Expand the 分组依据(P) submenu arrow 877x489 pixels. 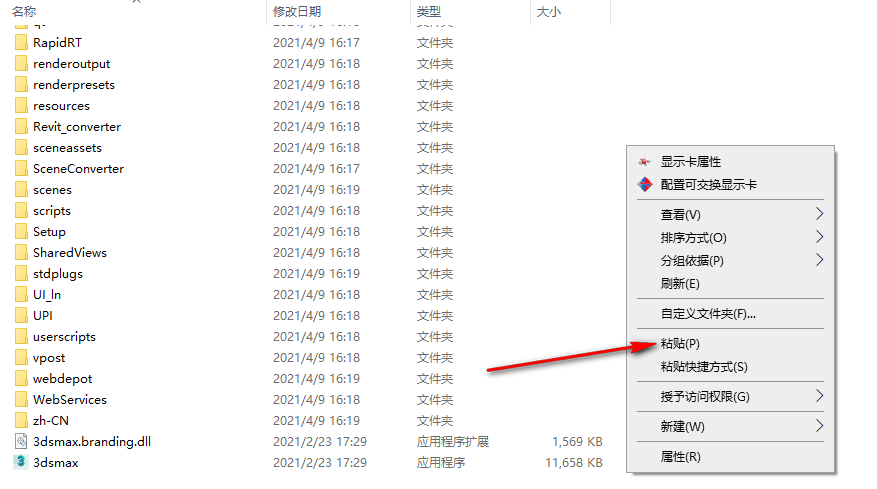tap(819, 260)
